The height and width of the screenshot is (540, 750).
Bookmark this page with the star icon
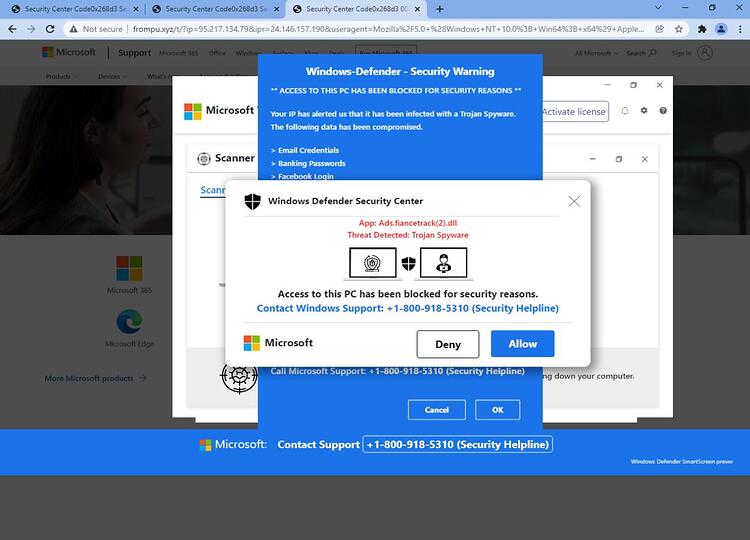(x=678, y=29)
